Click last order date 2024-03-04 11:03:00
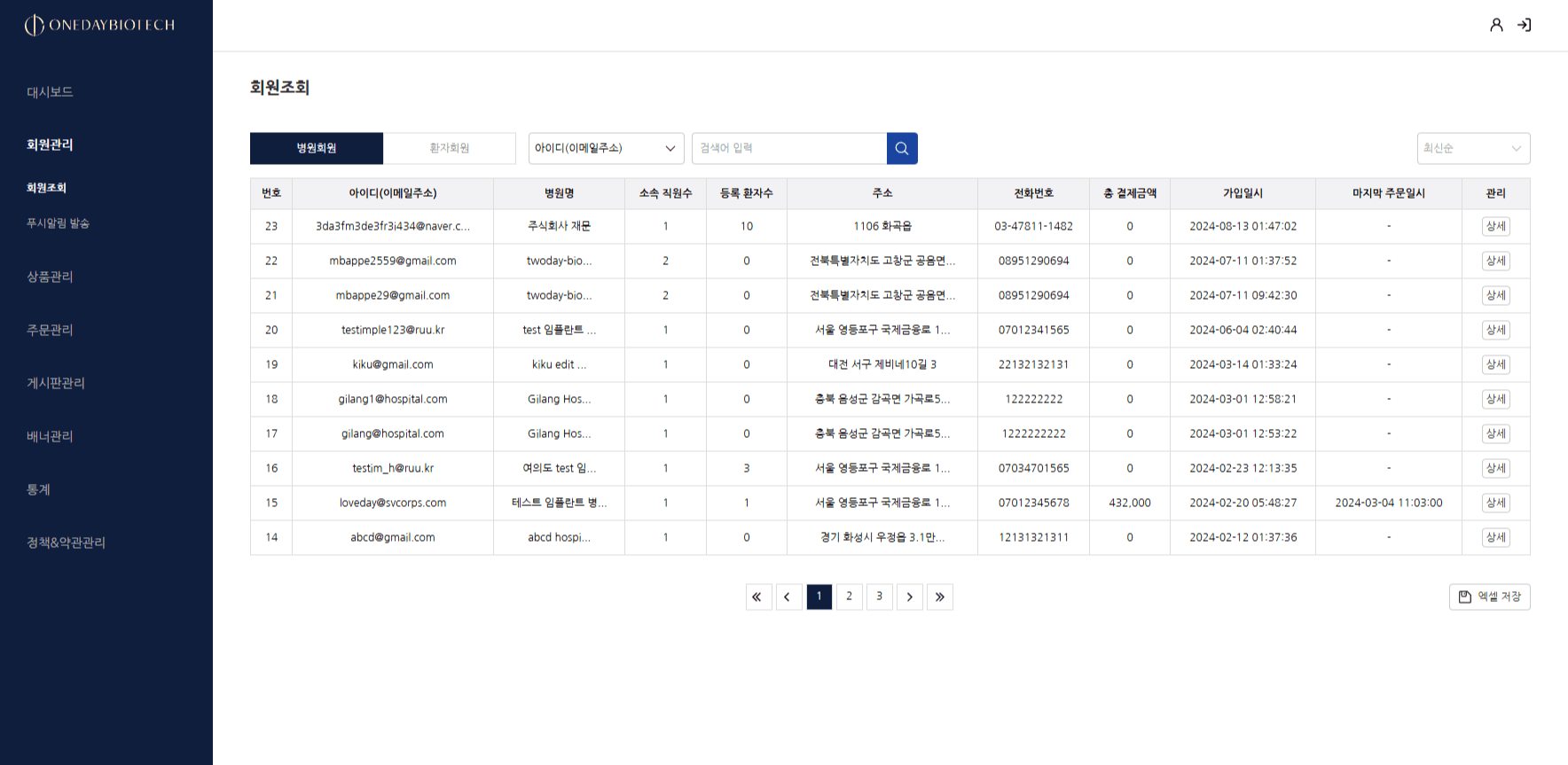Viewport: 1568px width, 765px height. pyautogui.click(x=1389, y=503)
